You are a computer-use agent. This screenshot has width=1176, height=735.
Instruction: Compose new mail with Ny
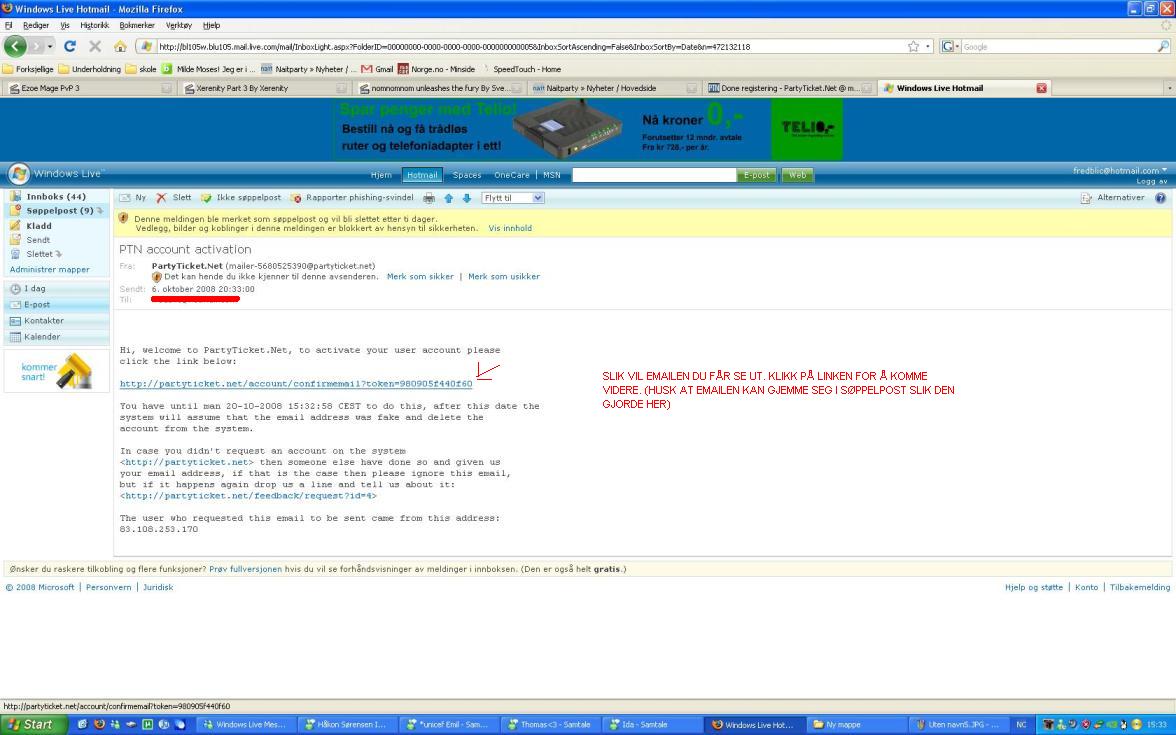tap(134, 198)
